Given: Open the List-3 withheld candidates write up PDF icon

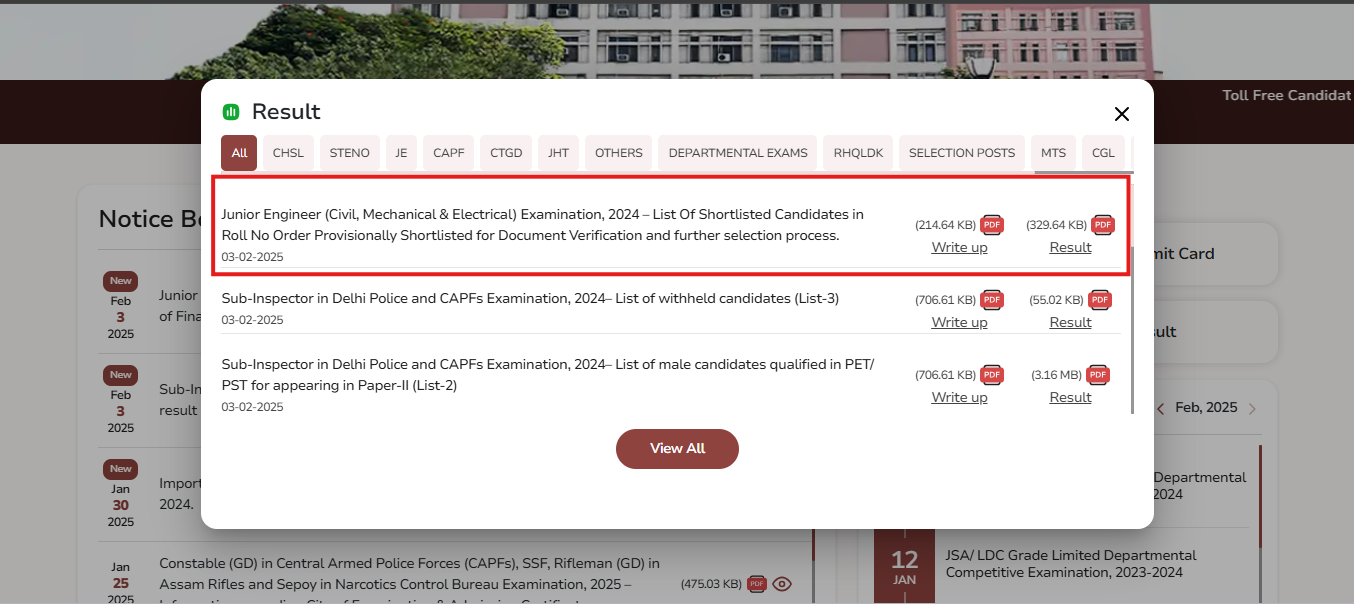Looking at the screenshot, I should [x=991, y=300].
